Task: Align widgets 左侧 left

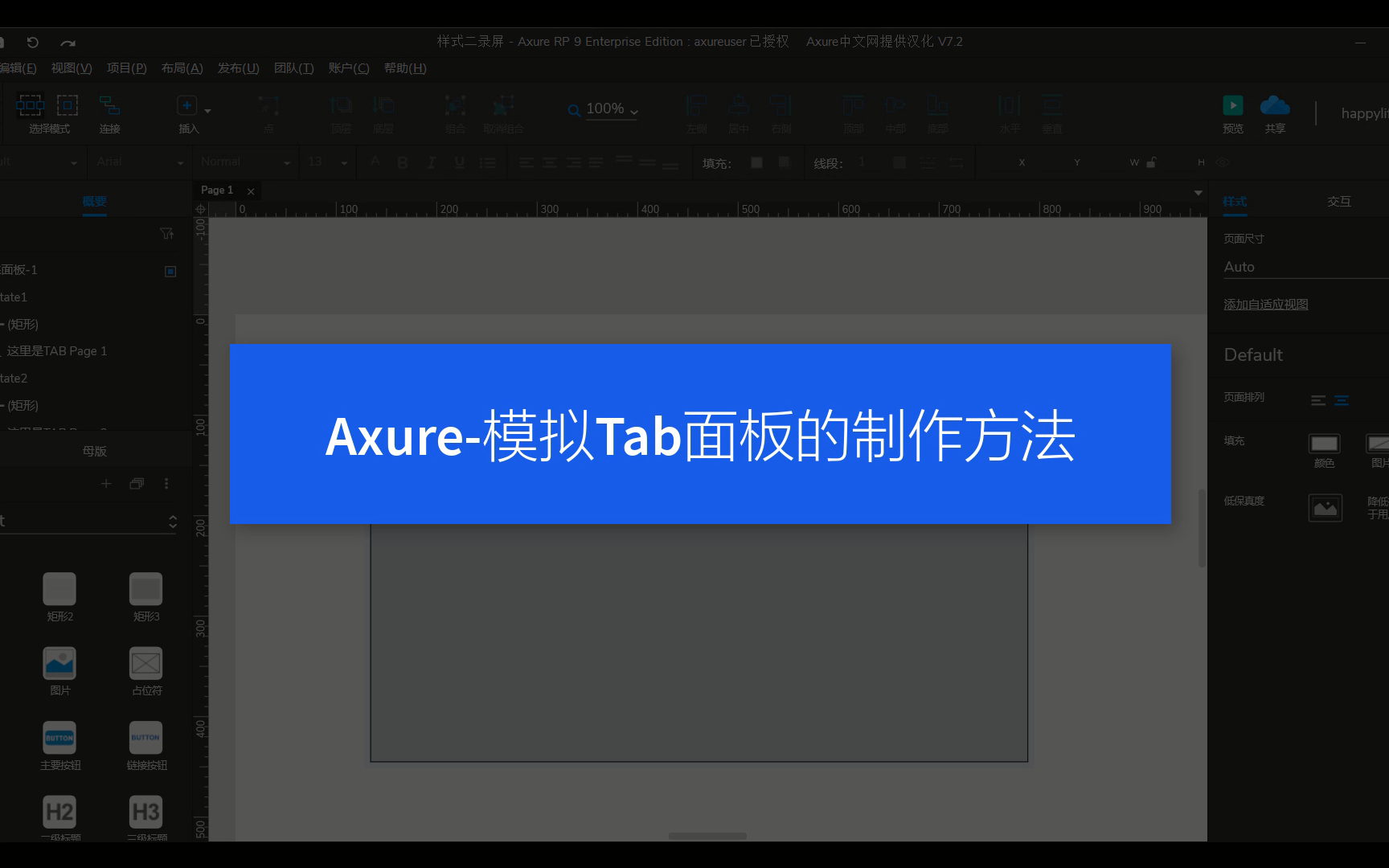Action: click(x=696, y=105)
